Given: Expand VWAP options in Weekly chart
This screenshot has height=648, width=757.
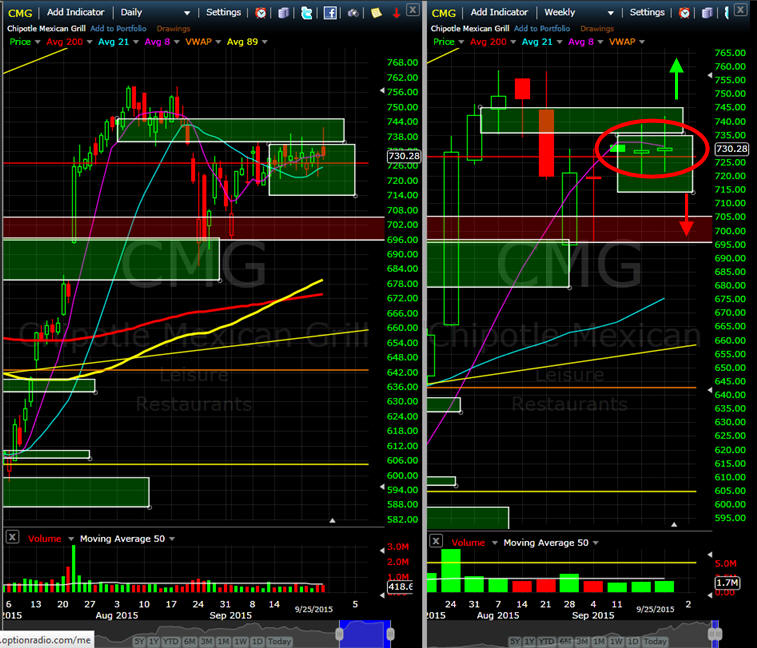Looking at the screenshot, I should [x=642, y=42].
